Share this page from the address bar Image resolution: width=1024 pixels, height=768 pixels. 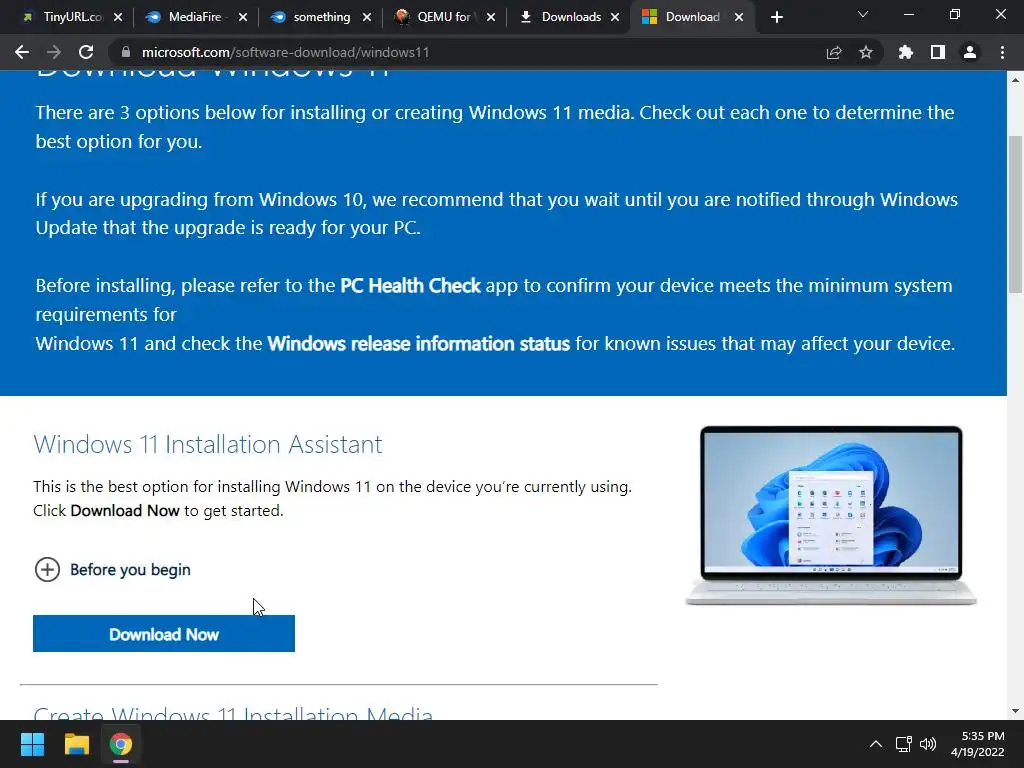(833, 52)
